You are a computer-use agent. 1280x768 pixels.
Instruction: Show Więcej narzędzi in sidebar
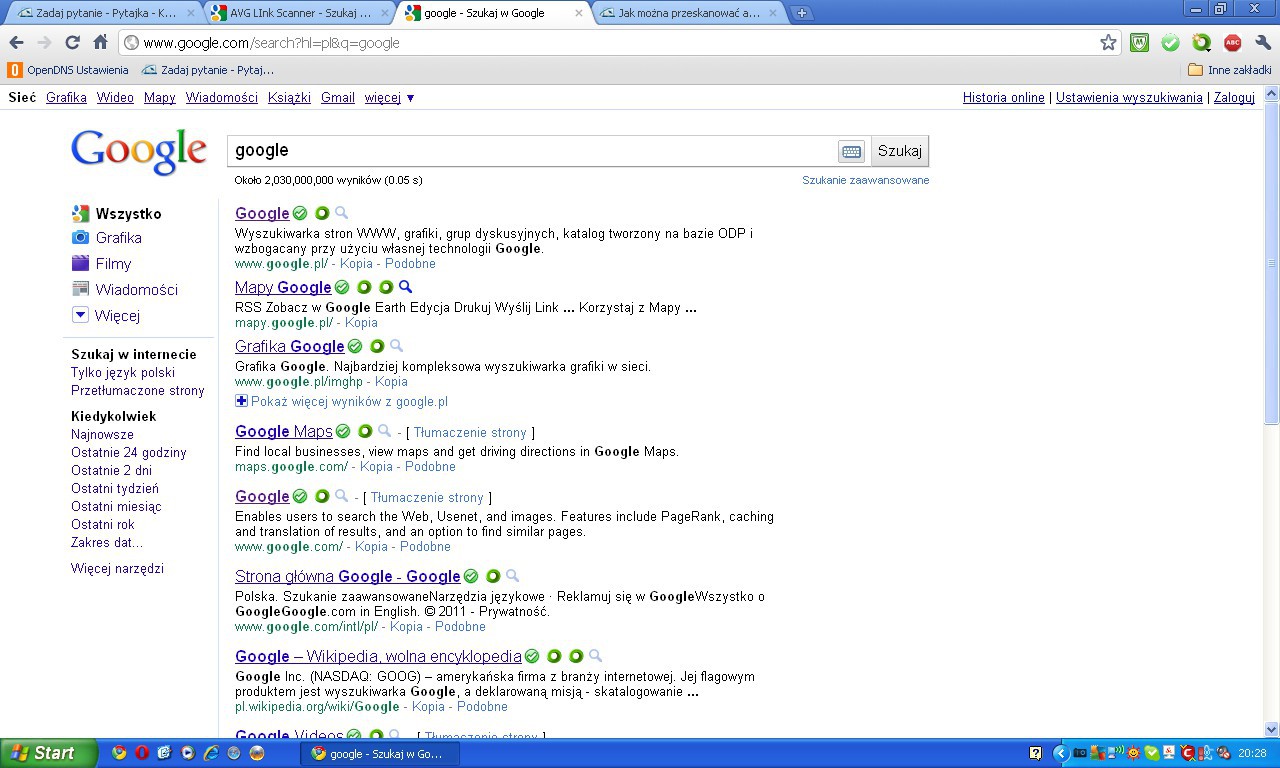click(117, 569)
